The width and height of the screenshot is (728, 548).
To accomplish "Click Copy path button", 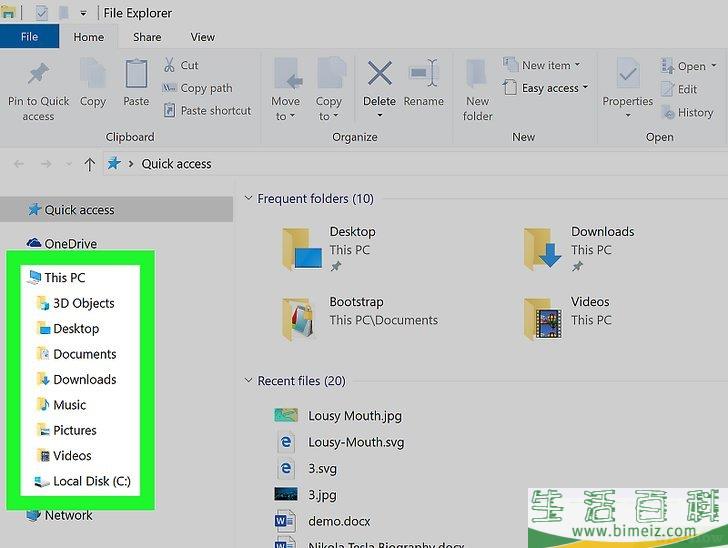I will point(205,88).
